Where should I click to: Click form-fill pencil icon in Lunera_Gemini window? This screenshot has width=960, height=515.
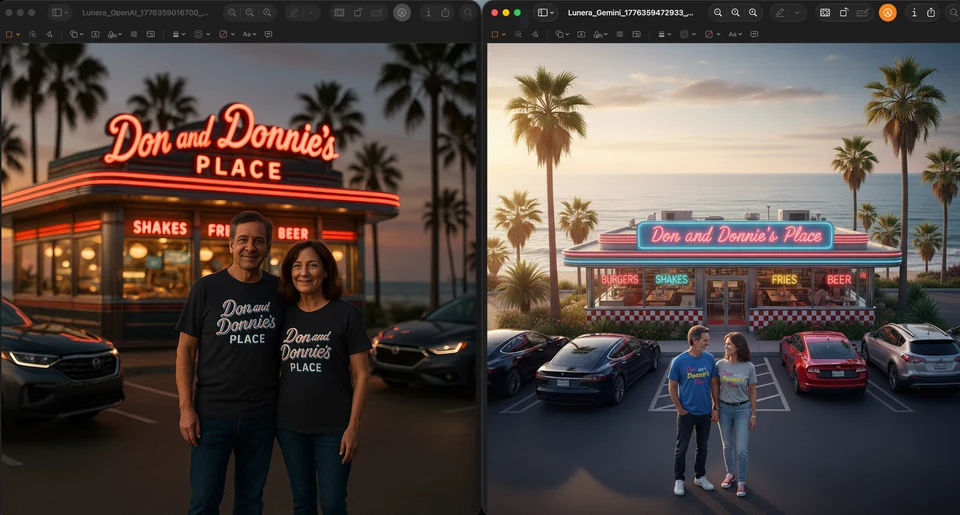tap(862, 12)
